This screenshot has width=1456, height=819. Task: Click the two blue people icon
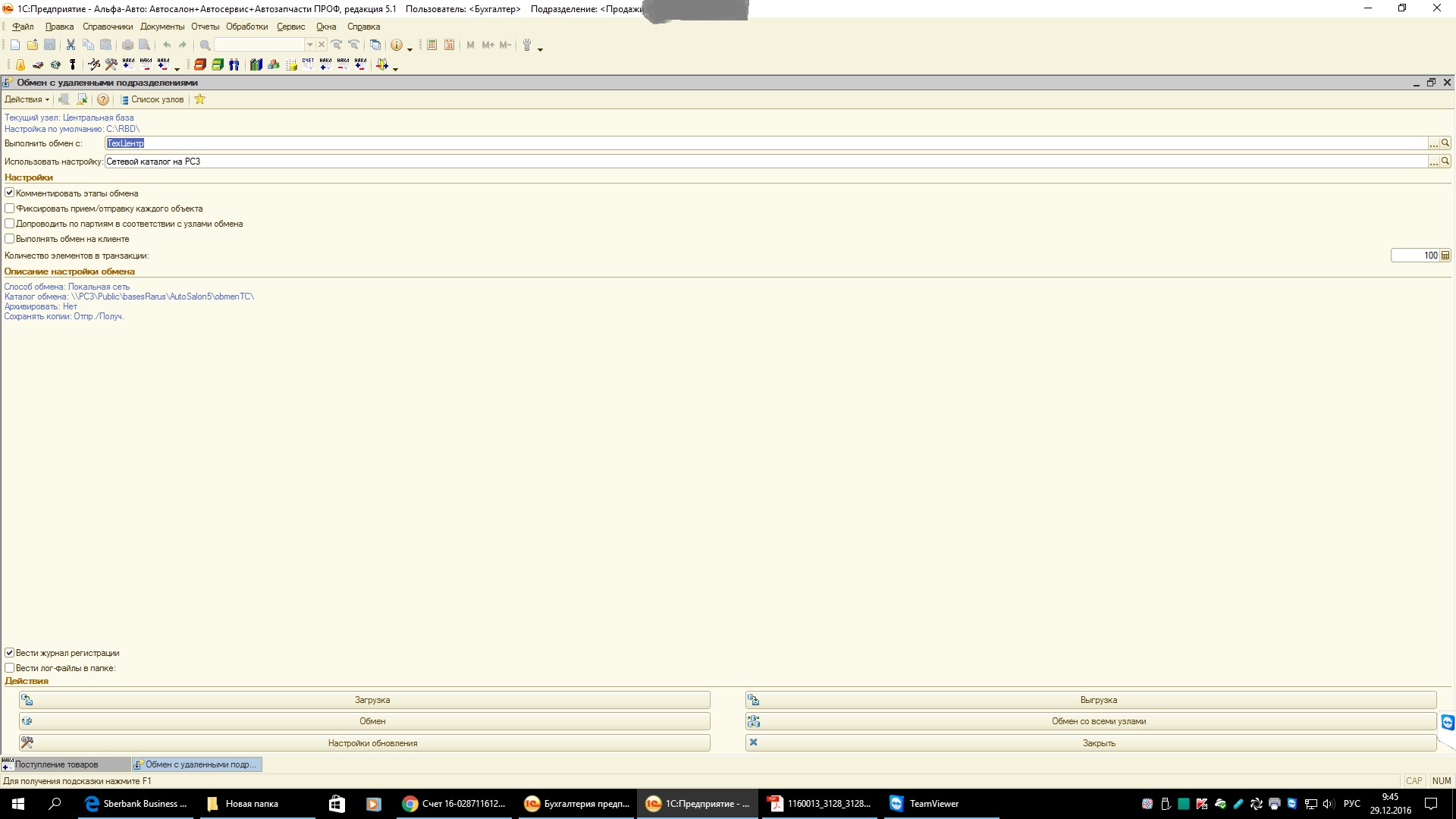[234, 65]
